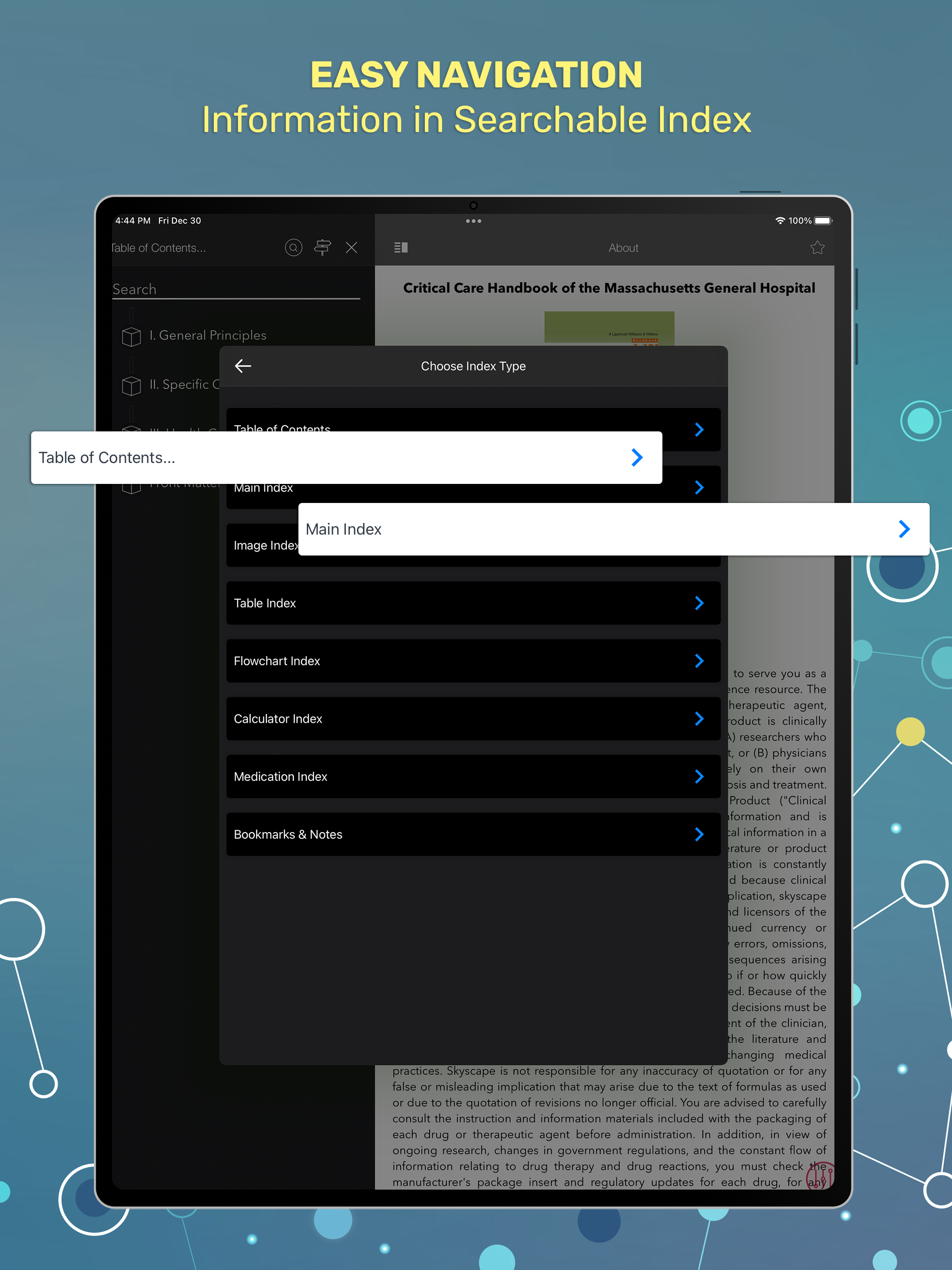Screen dimensions: 952x1270
Task: Tap the star favorite icon on About page
Action: point(817,247)
